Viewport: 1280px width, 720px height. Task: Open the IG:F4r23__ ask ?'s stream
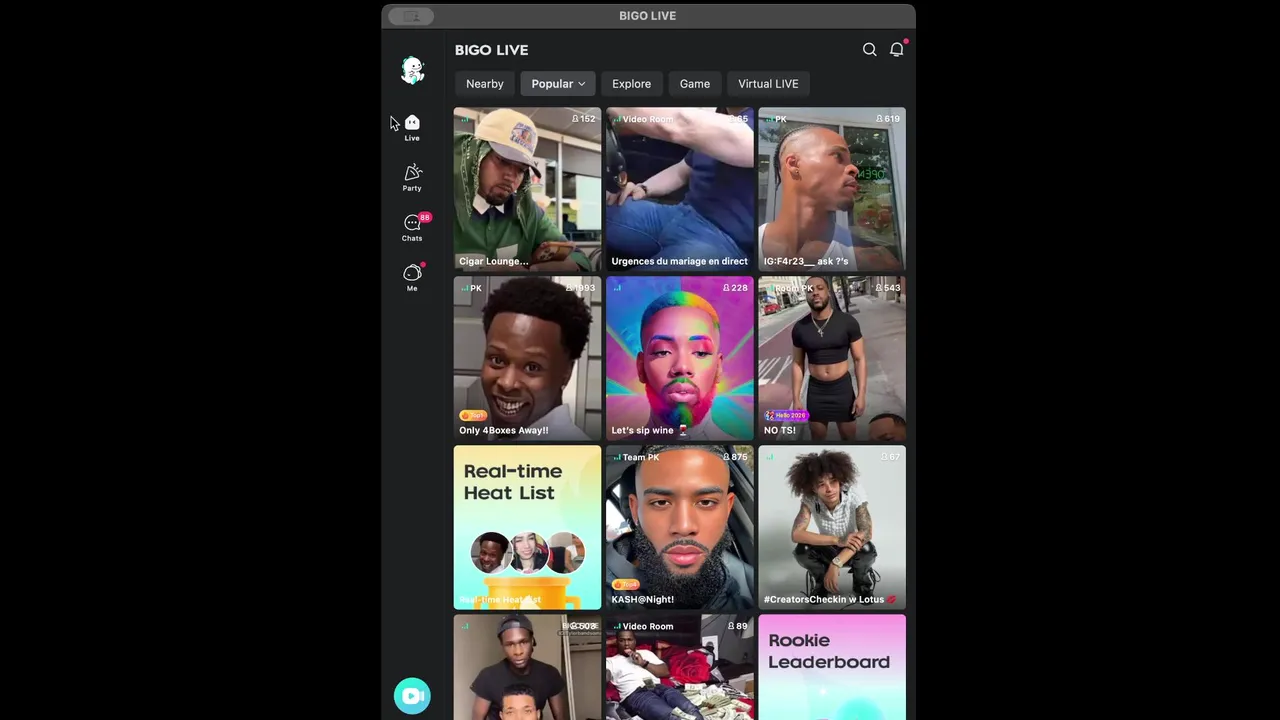click(832, 189)
